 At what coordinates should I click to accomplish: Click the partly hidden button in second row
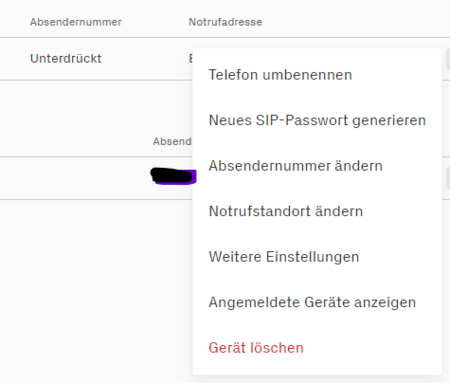pyautogui.click(x=448, y=178)
